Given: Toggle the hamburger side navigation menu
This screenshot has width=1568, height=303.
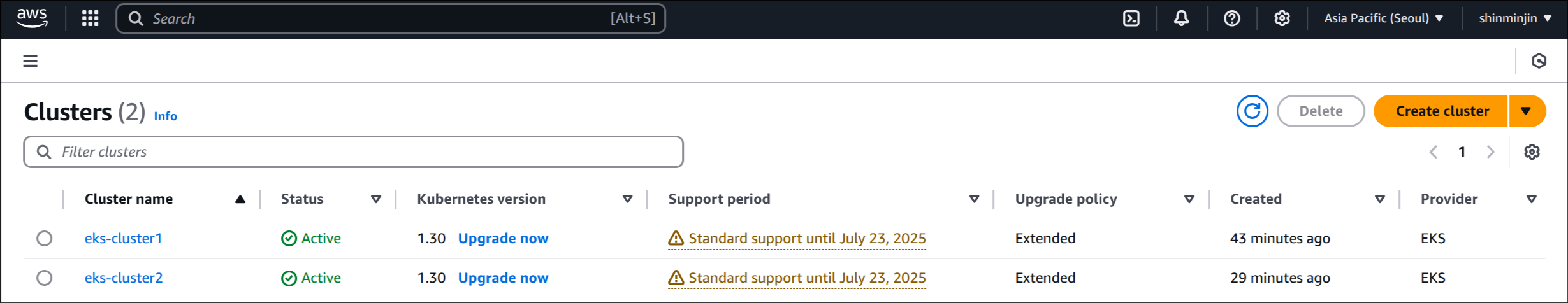Looking at the screenshot, I should (x=31, y=61).
